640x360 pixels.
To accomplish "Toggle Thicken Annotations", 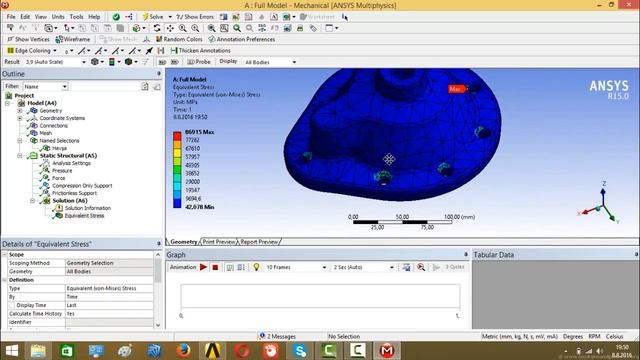I will (x=200, y=51).
